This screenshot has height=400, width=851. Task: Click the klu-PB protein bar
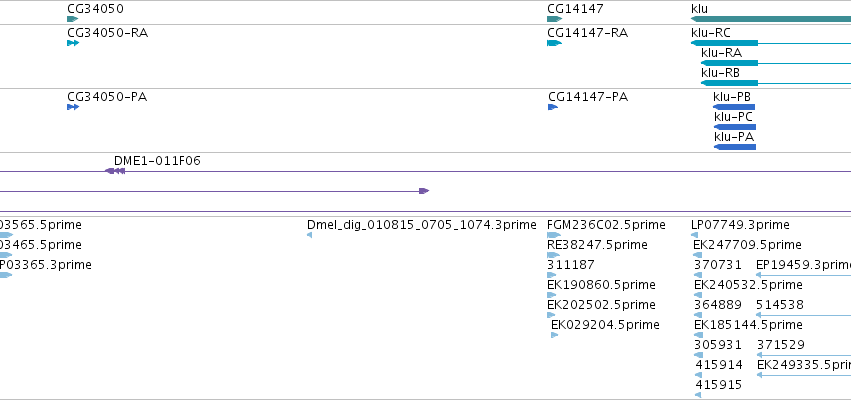coord(734,107)
